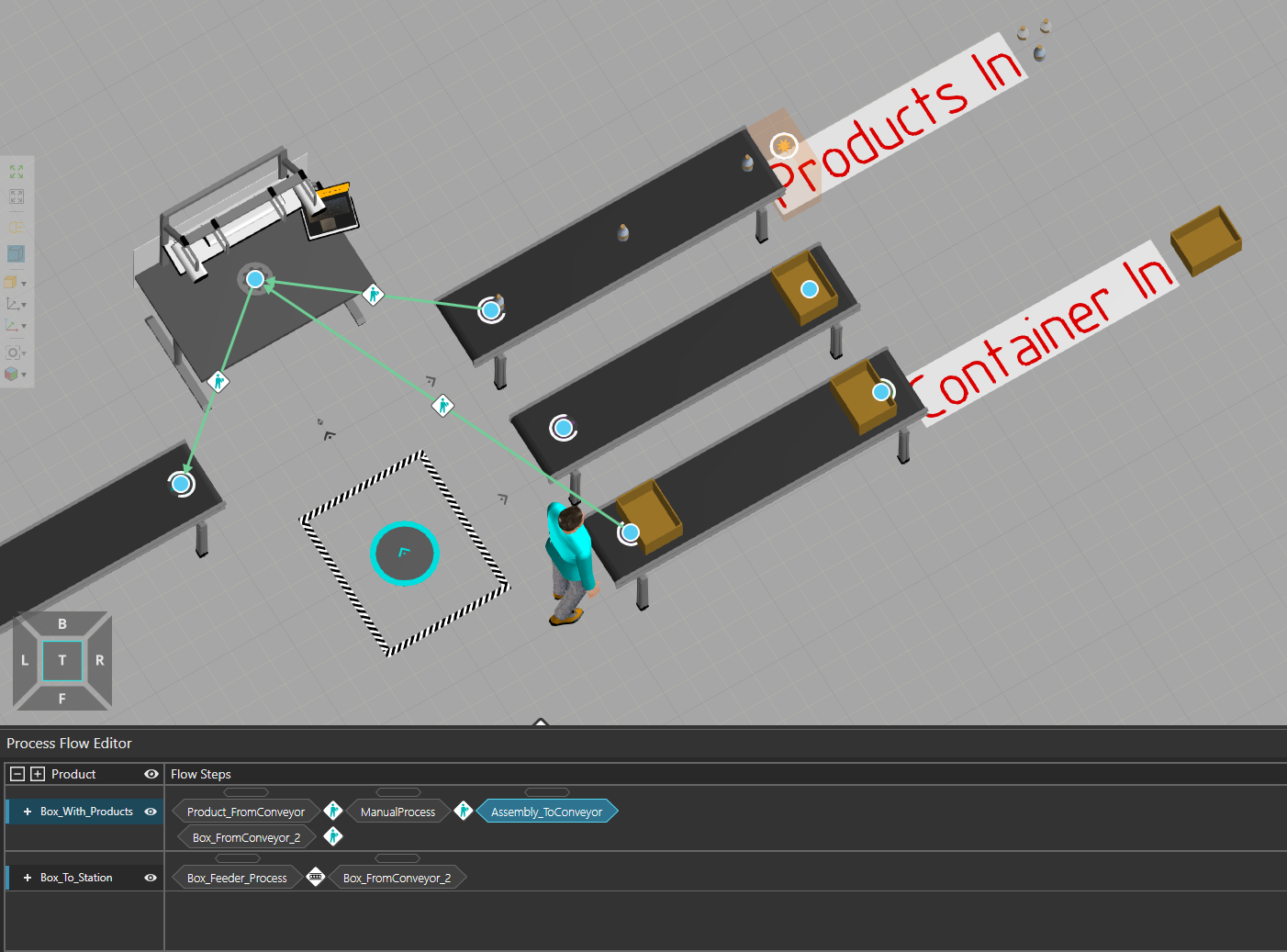Click the human transport icon before Assembly_ToConveyor
This screenshot has width=1287, height=952.
(464, 811)
